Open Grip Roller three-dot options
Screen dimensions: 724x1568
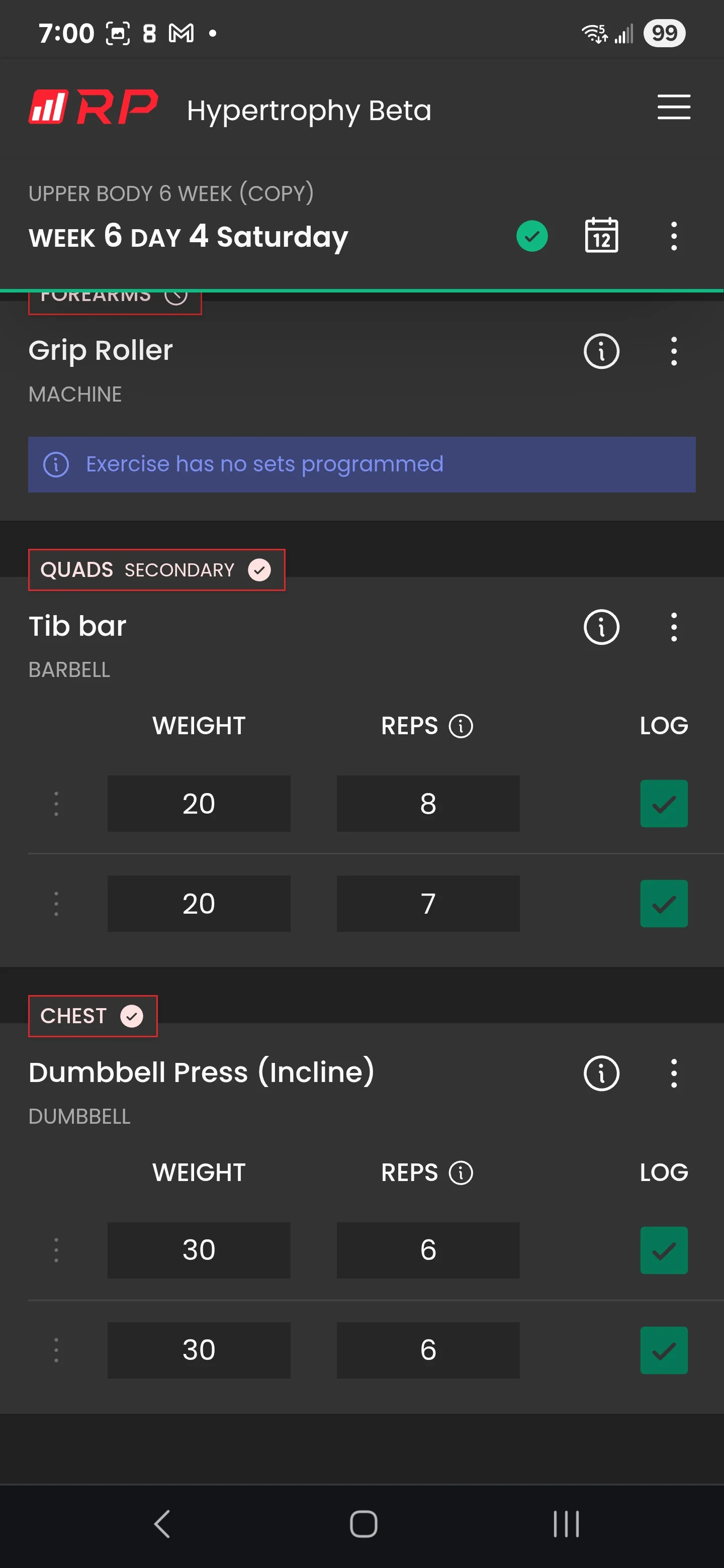(x=673, y=351)
